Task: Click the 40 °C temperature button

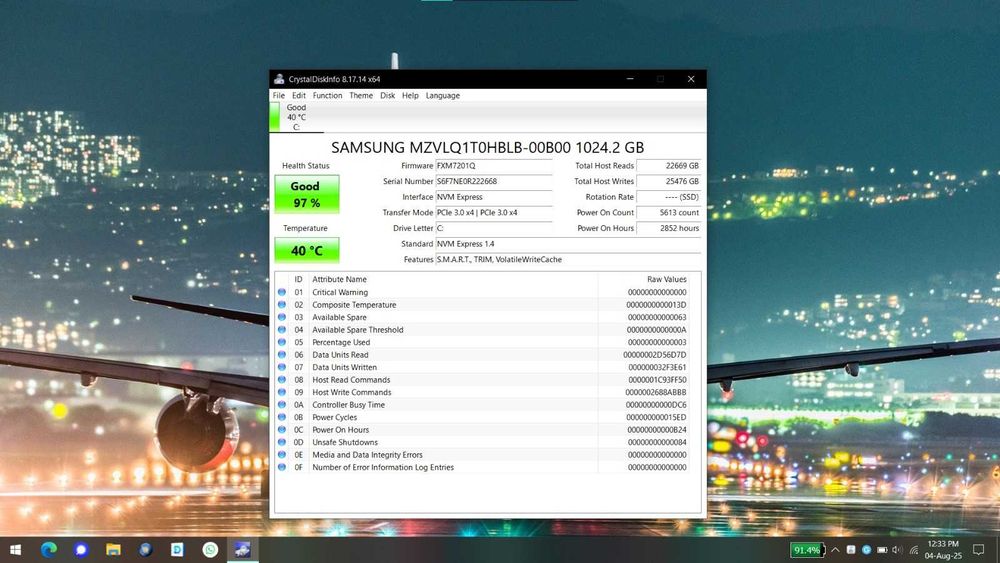Action: [307, 250]
